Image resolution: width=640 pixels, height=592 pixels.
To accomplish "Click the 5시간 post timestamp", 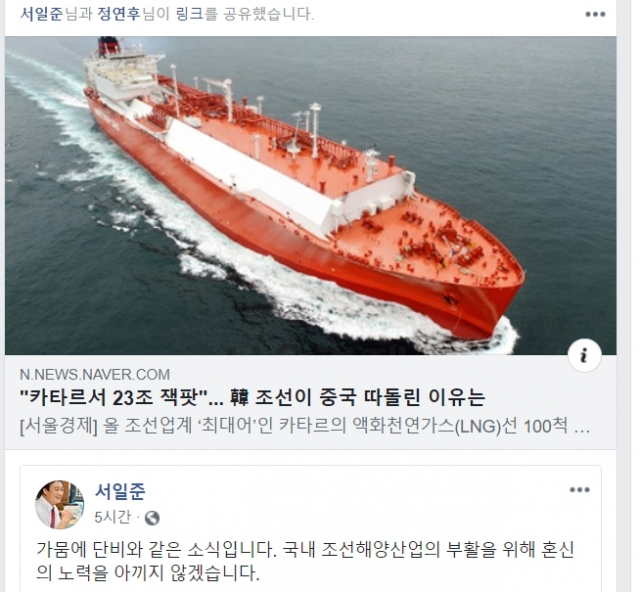I will (112, 517).
